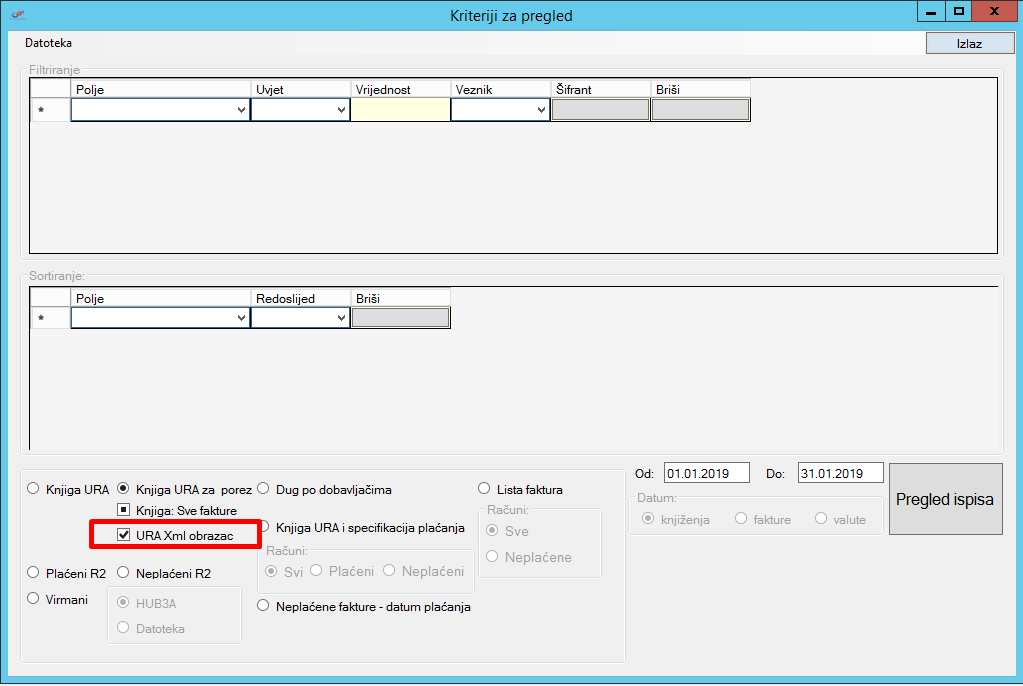1023x686 pixels.
Task: Click the Izlaz button
Action: point(969,44)
